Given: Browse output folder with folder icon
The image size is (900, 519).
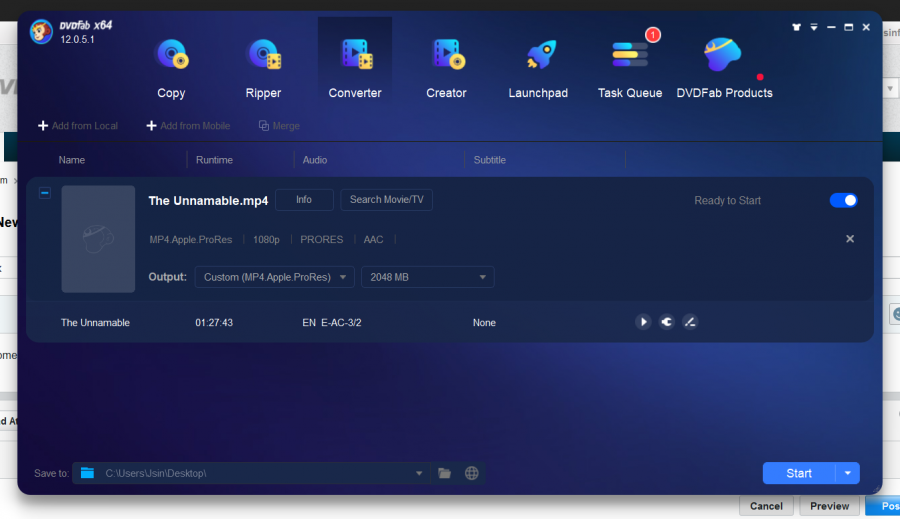Looking at the screenshot, I should (x=444, y=473).
